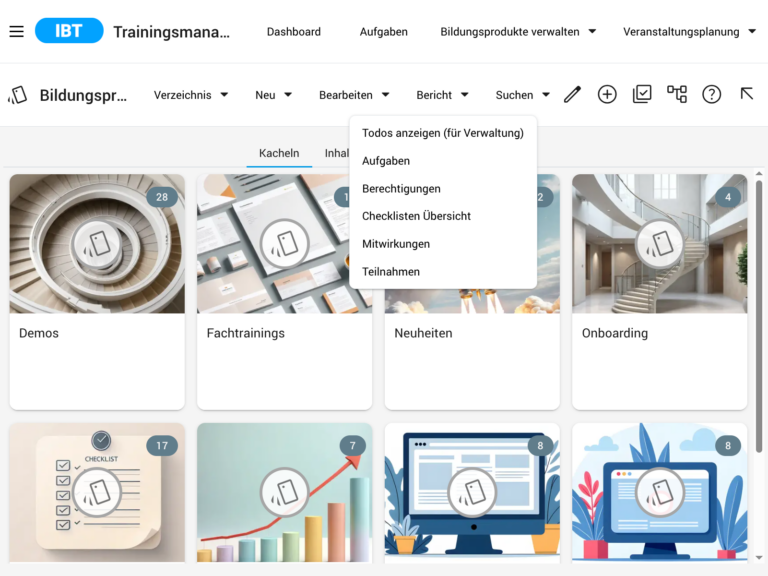
Task: Expand Bildungsprodukte verwalten menu
Action: [518, 32]
